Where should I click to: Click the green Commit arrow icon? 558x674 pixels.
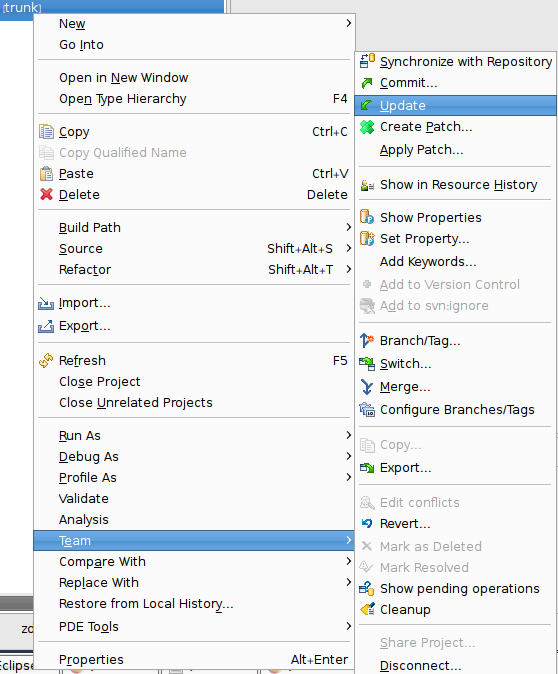click(367, 83)
